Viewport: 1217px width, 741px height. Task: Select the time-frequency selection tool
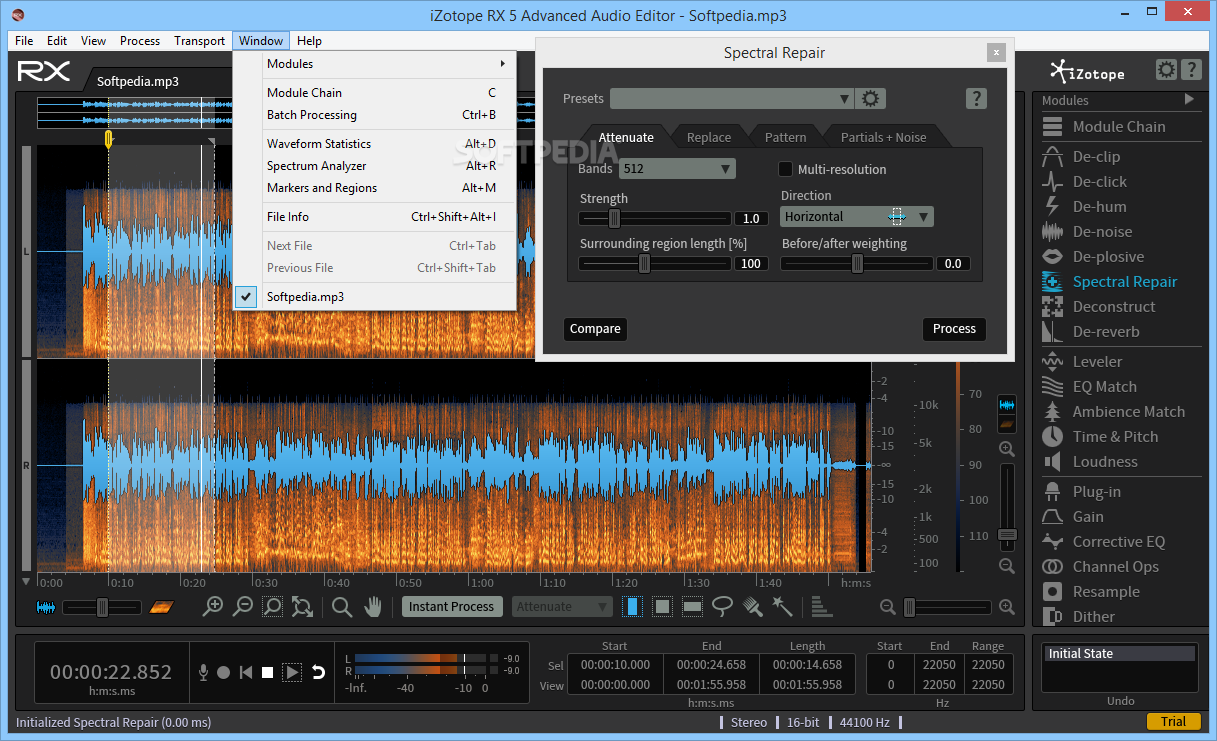(x=662, y=606)
